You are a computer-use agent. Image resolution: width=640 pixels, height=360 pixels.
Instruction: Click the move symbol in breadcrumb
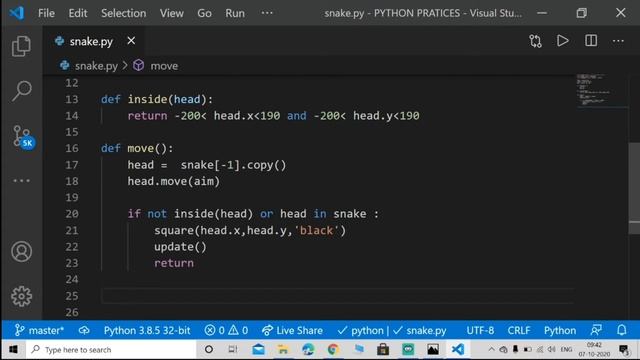[x=164, y=66]
